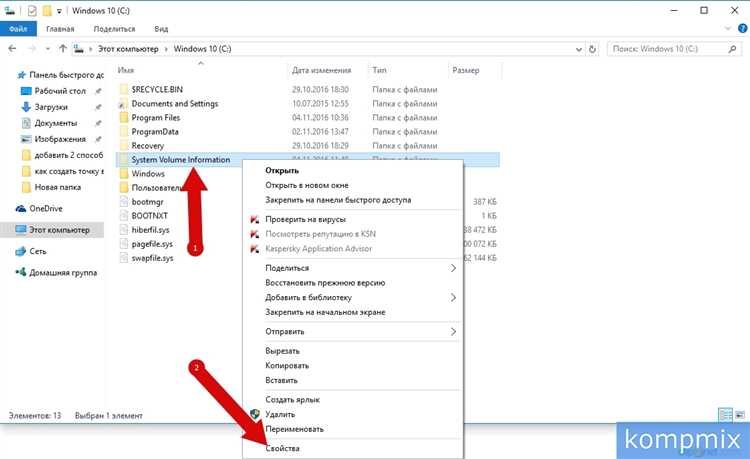The height and width of the screenshot is (459, 750).
Task: Select the 'Program Files' folder
Action: coord(154,118)
